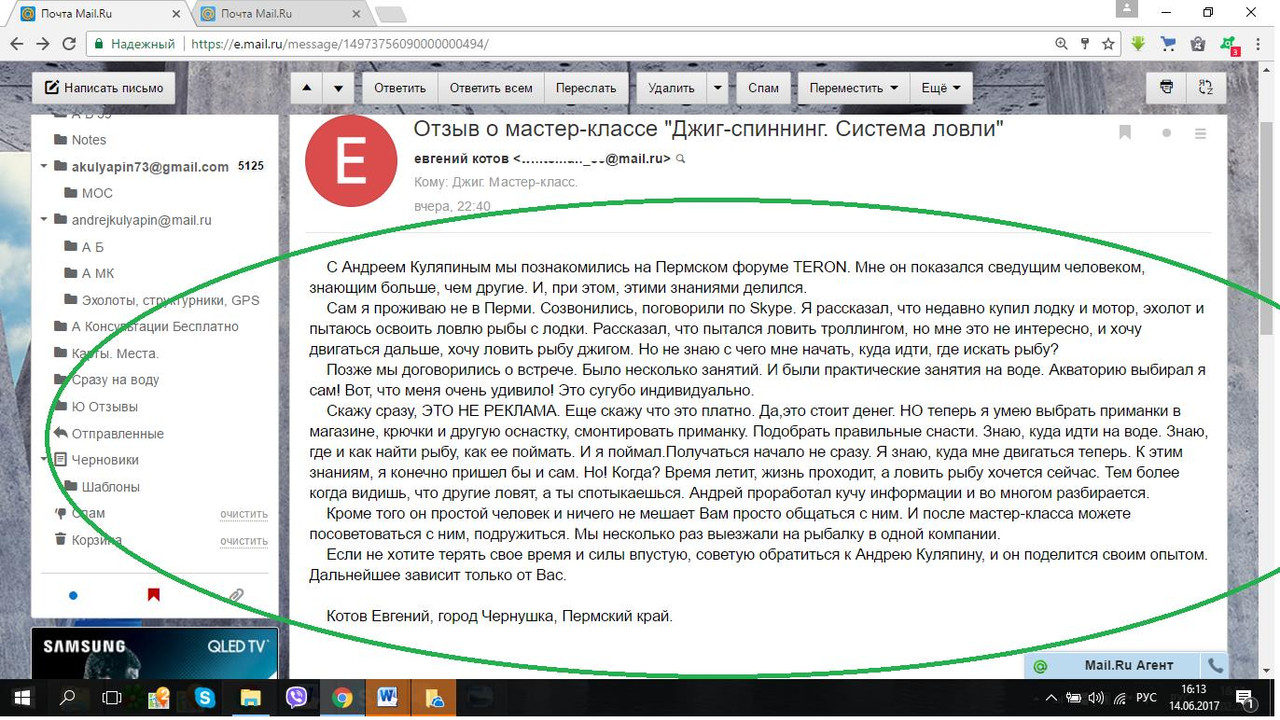This screenshot has height=720, width=1280.
Task: Launch Microsoft Word from the taskbar
Action: pos(387,697)
